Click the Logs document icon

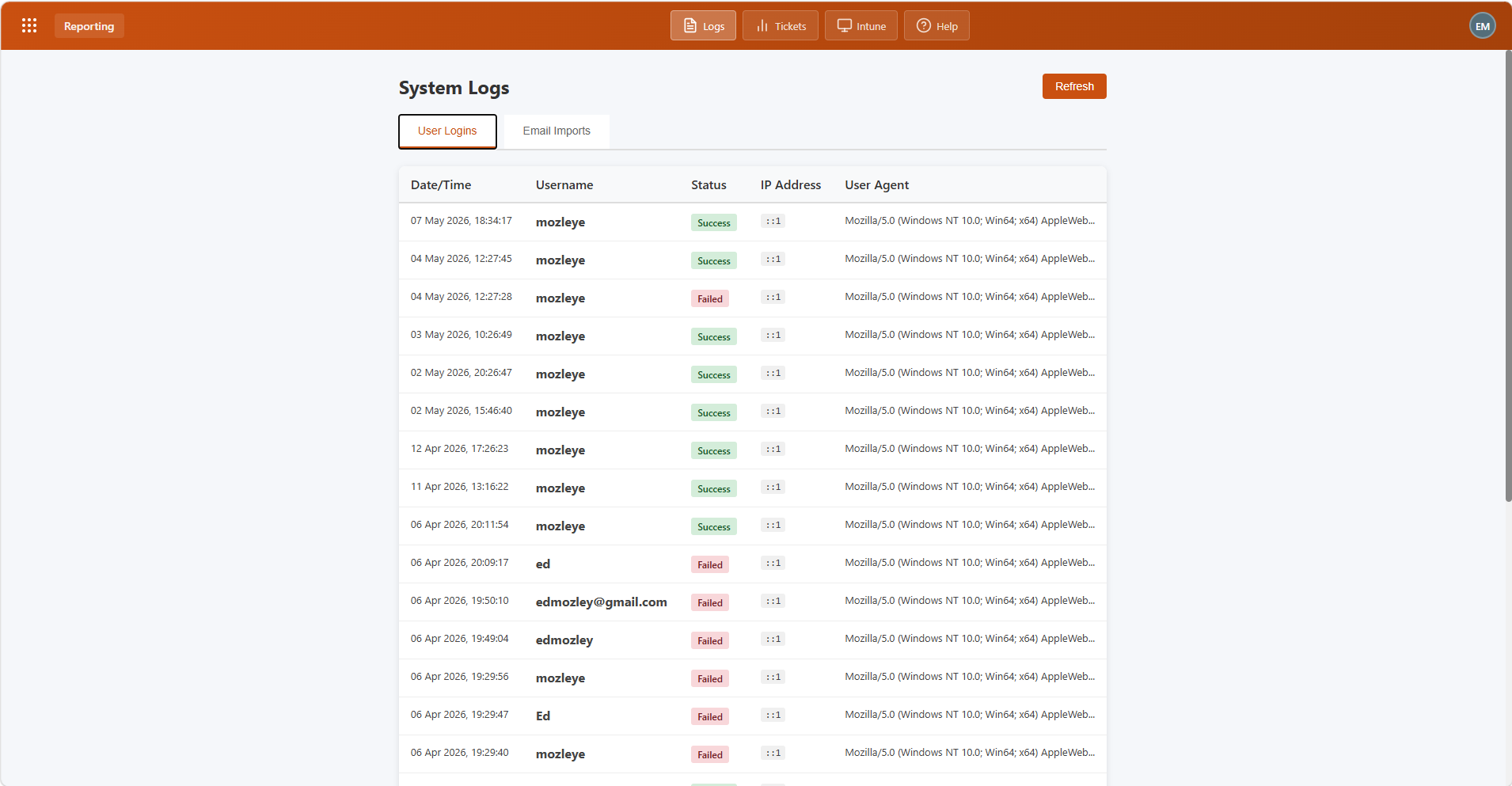point(690,25)
